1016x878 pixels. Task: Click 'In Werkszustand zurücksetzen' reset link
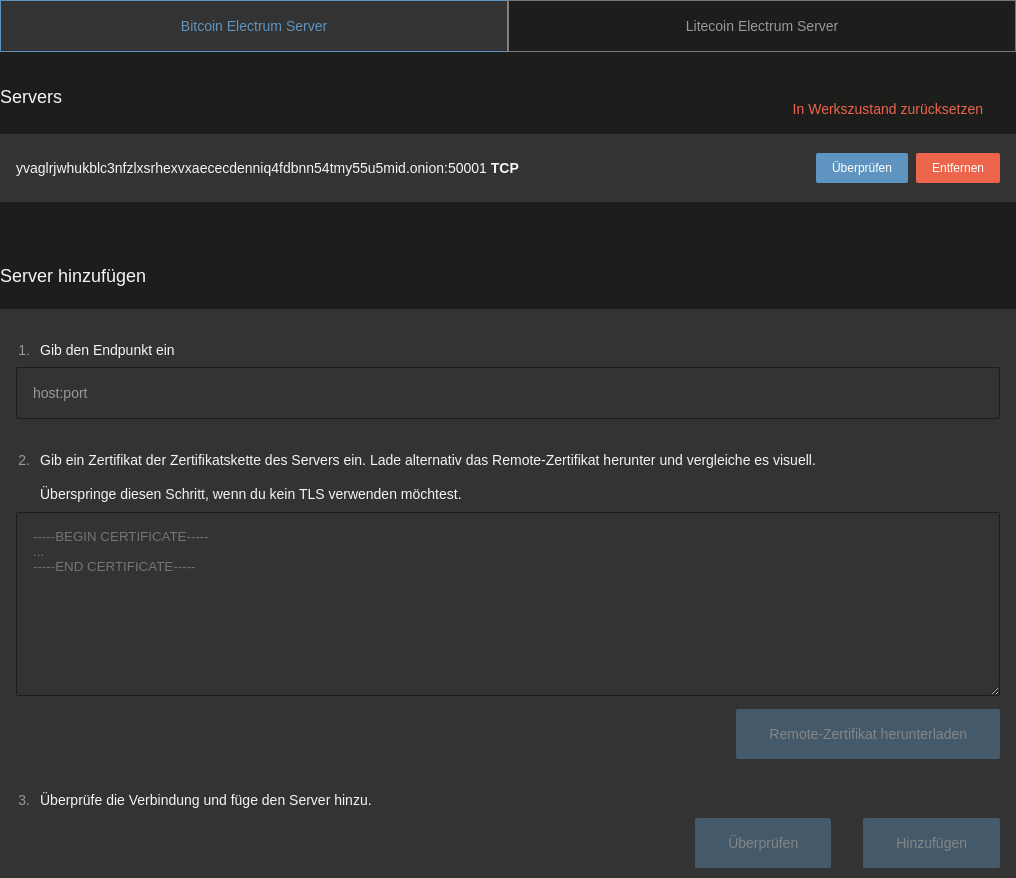click(887, 109)
